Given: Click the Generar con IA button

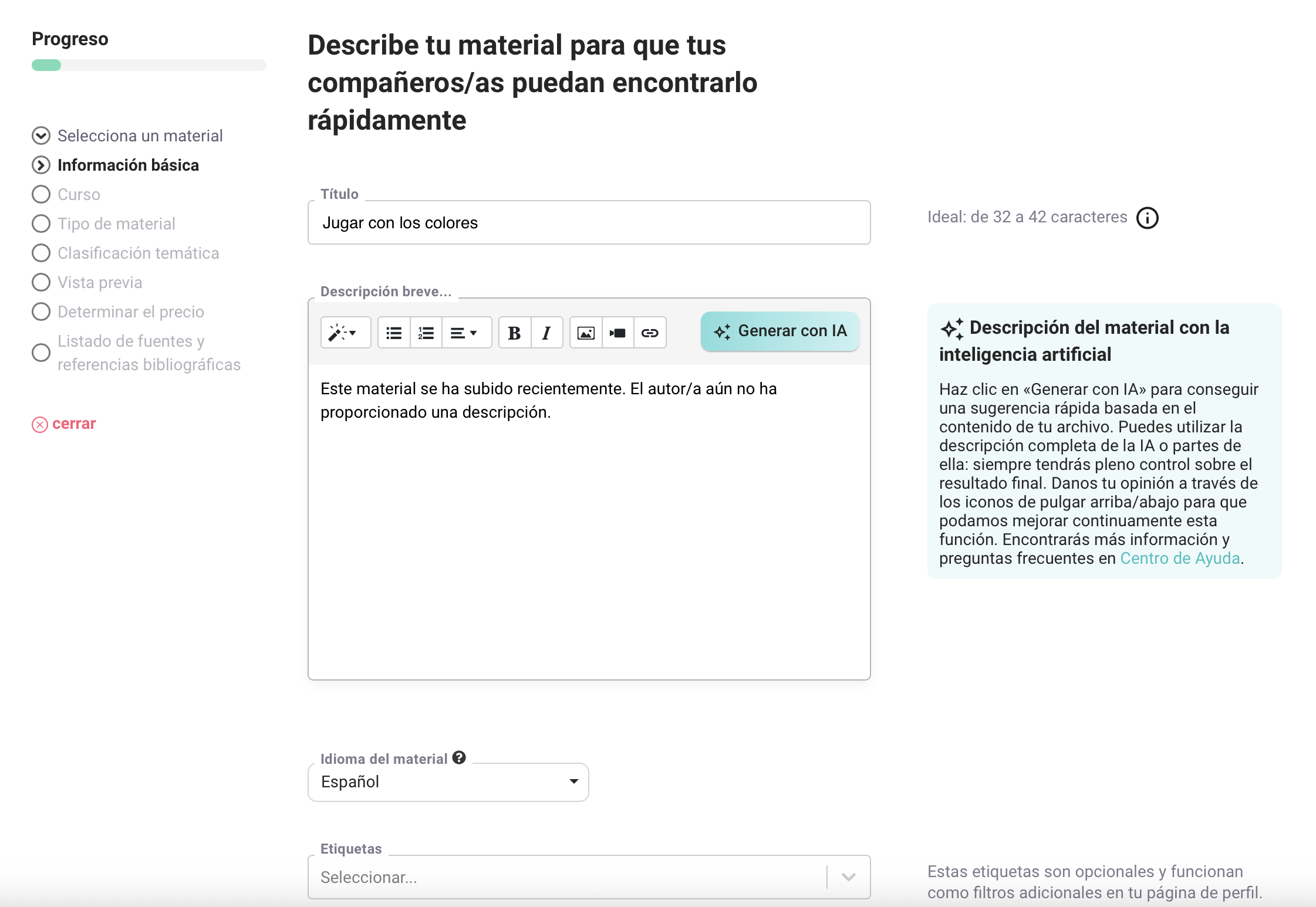Looking at the screenshot, I should 780,331.
